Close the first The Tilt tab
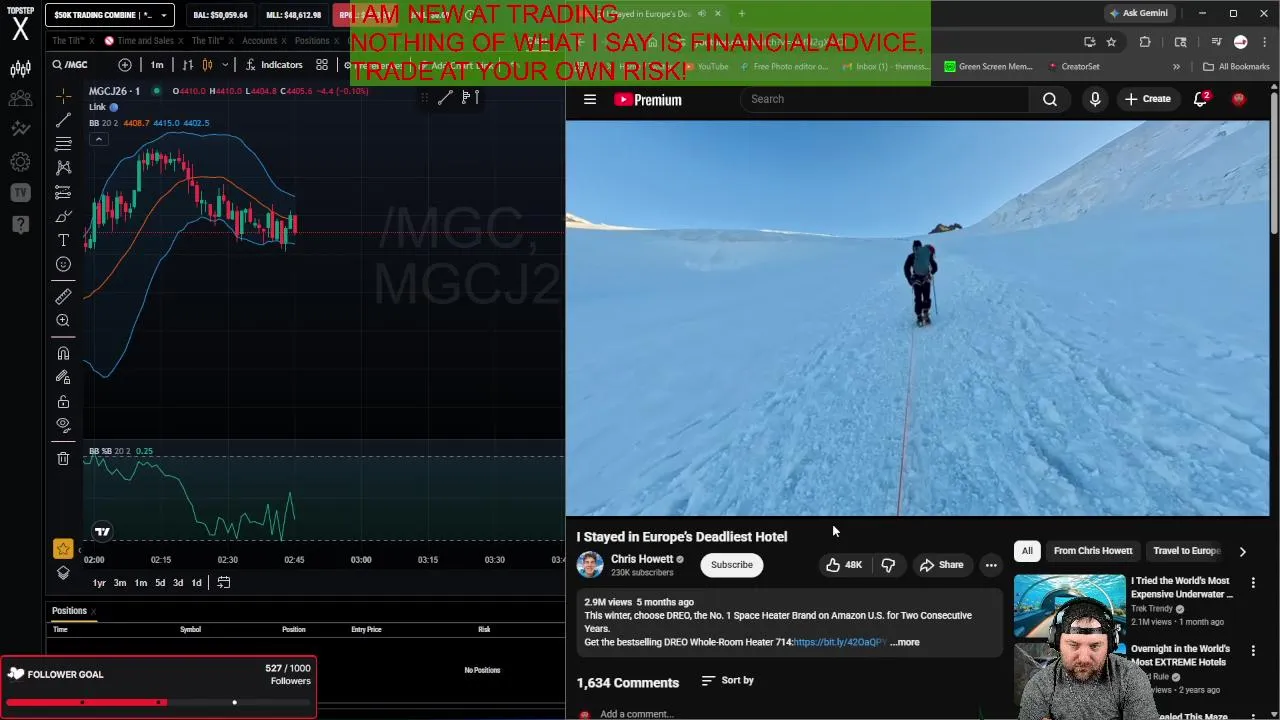This screenshot has width=1280, height=720. click(91, 41)
